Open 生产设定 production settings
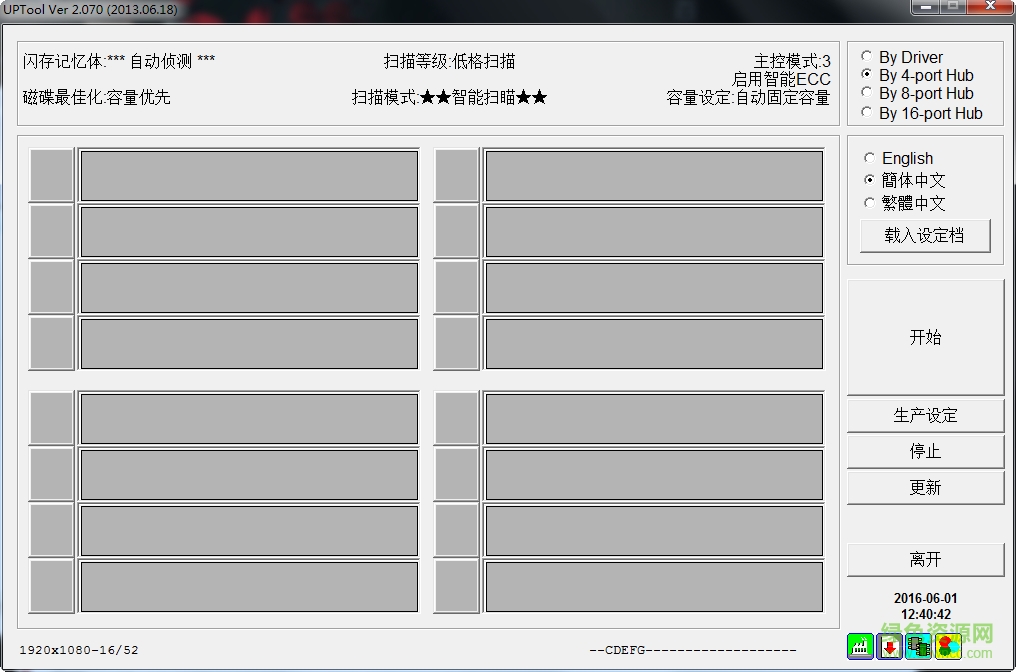 point(924,415)
